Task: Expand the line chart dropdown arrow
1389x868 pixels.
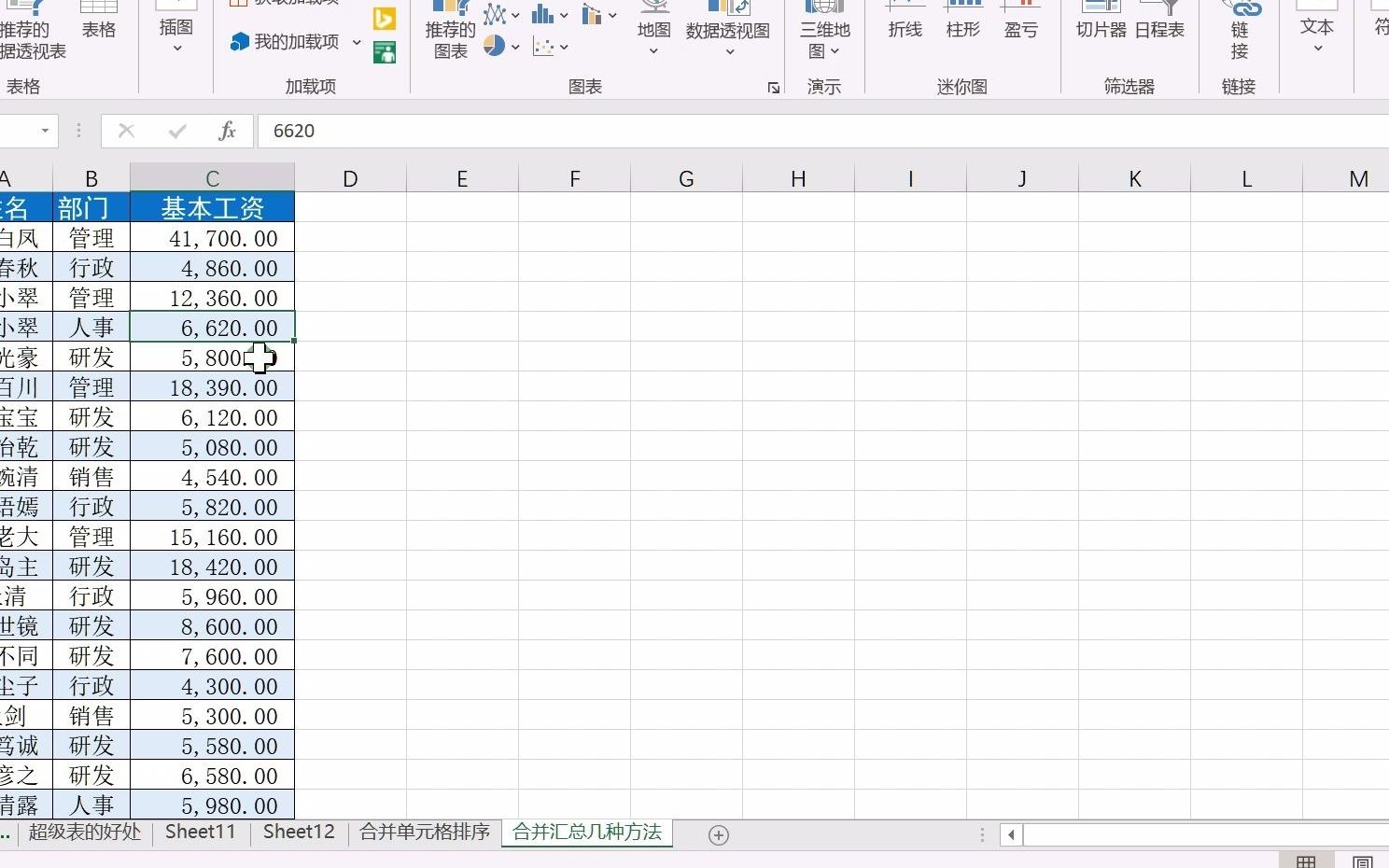Action: [514, 15]
